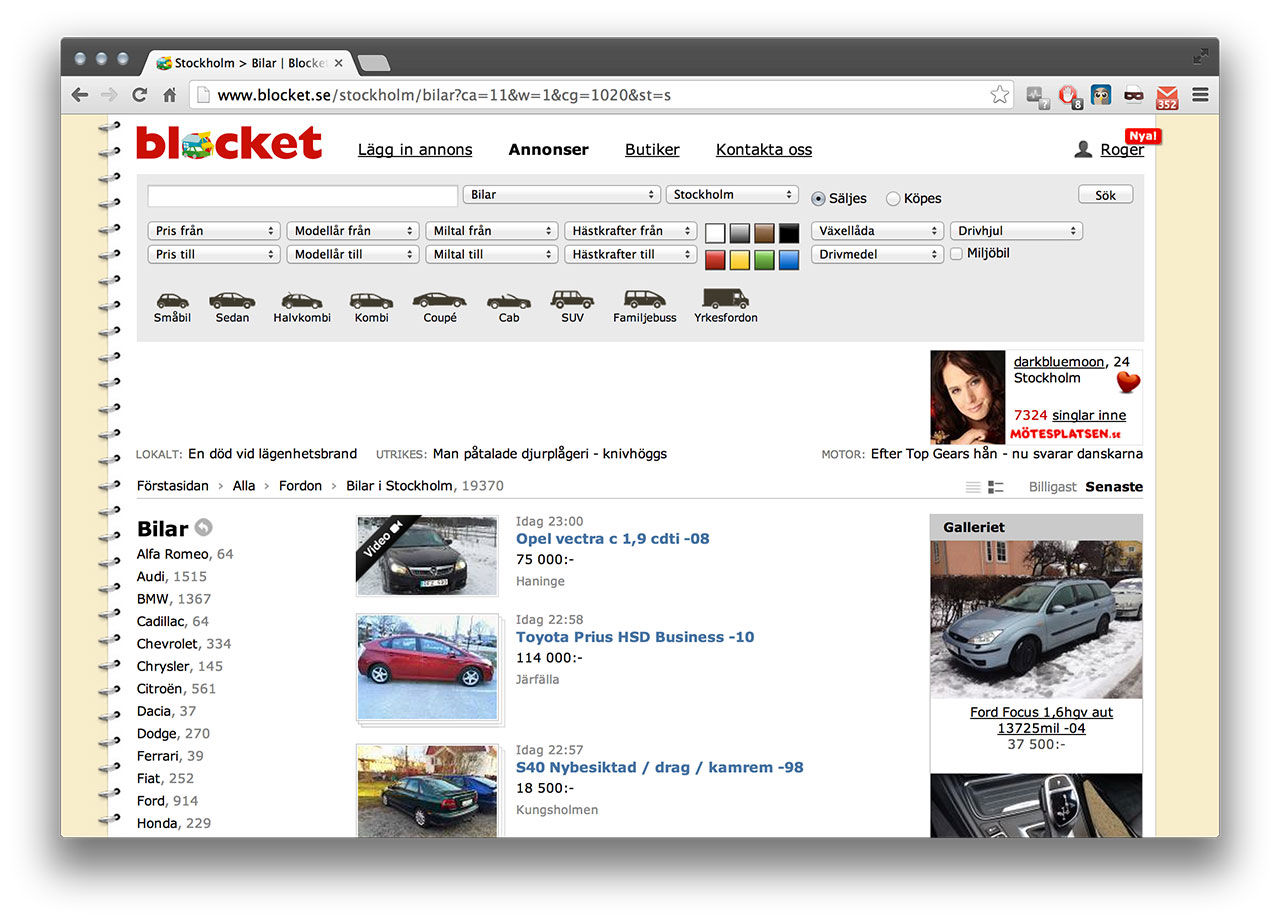Pick the yellow color swatch

coord(740,260)
